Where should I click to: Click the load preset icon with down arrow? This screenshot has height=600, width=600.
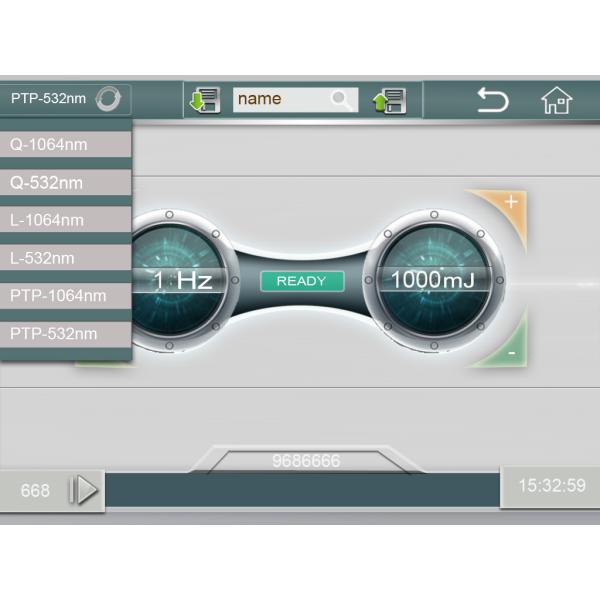coord(205,100)
